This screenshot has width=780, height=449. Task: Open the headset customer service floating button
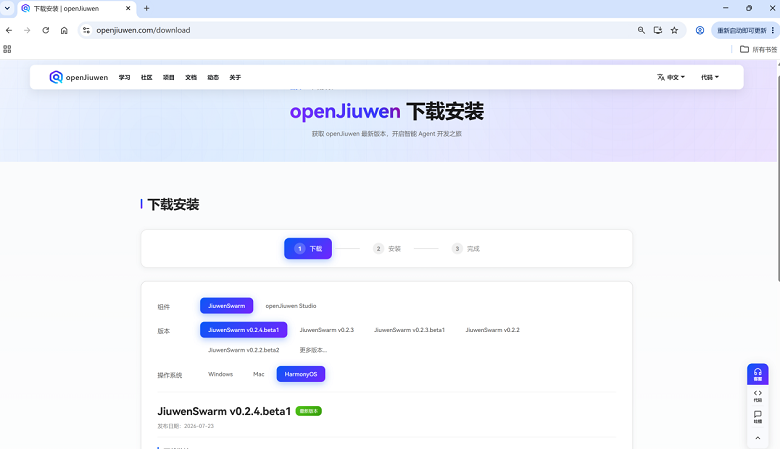click(758, 374)
